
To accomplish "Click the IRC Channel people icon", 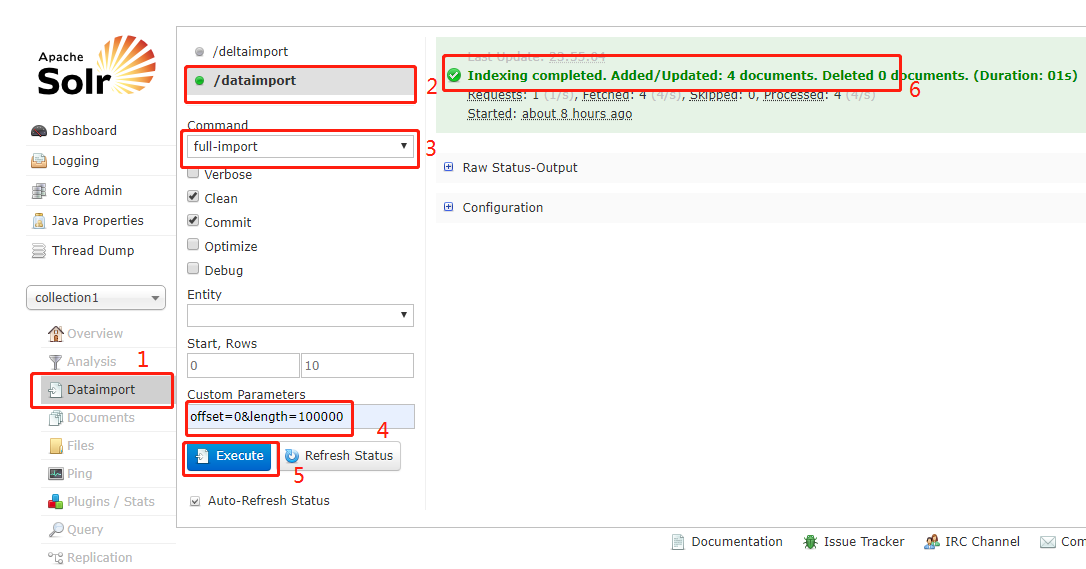I will pyautogui.click(x=932, y=542).
